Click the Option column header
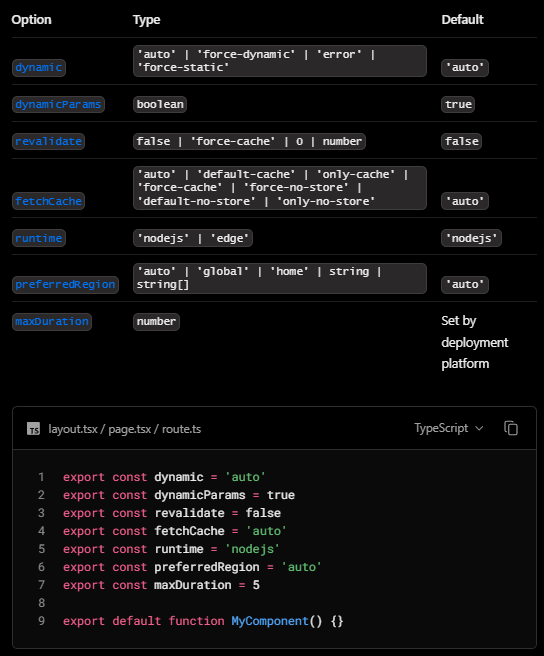 (31, 20)
